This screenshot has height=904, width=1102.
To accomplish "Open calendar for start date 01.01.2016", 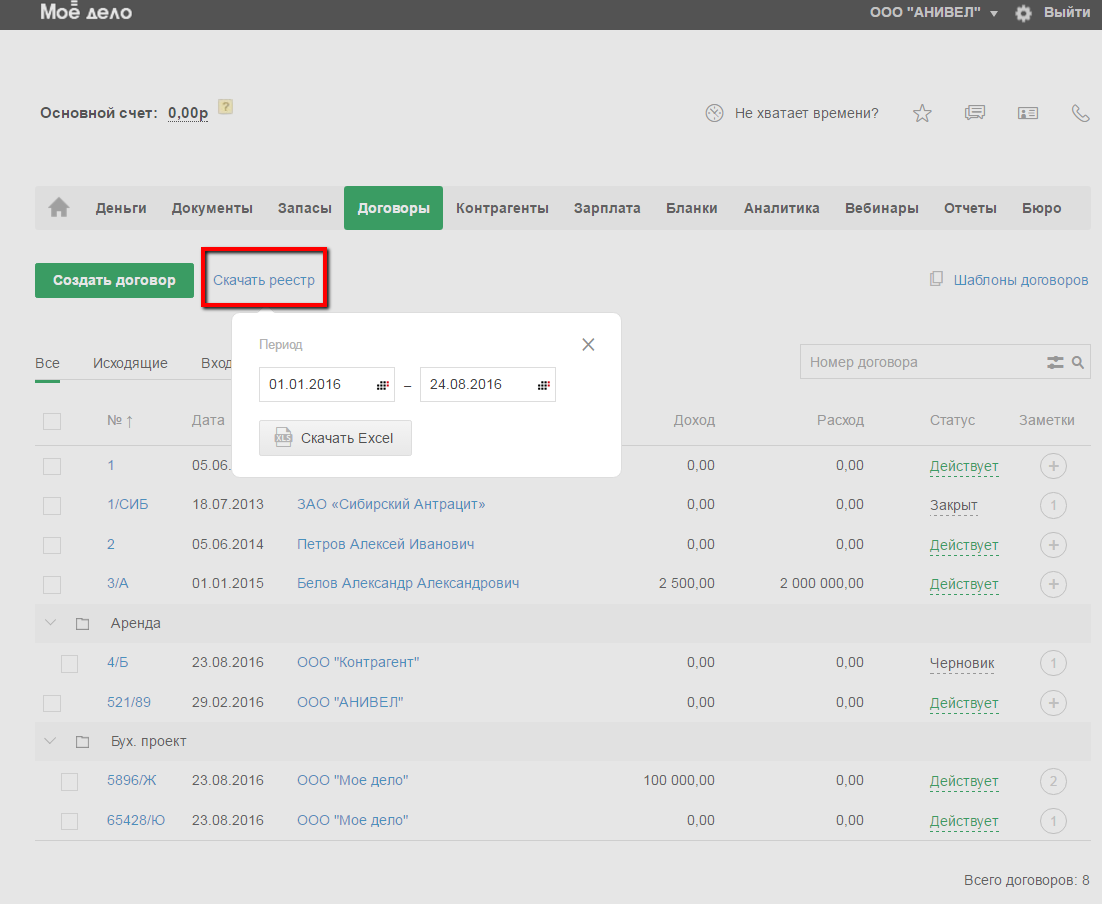I will coord(382,385).
